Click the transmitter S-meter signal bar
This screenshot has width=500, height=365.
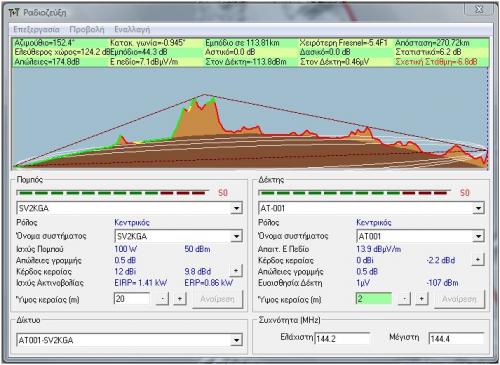(113, 193)
